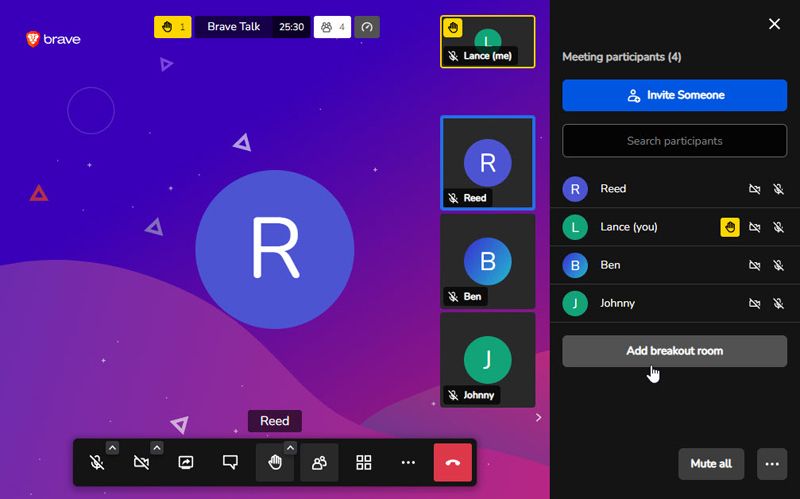Expand video options arrow beside camera

point(157,448)
